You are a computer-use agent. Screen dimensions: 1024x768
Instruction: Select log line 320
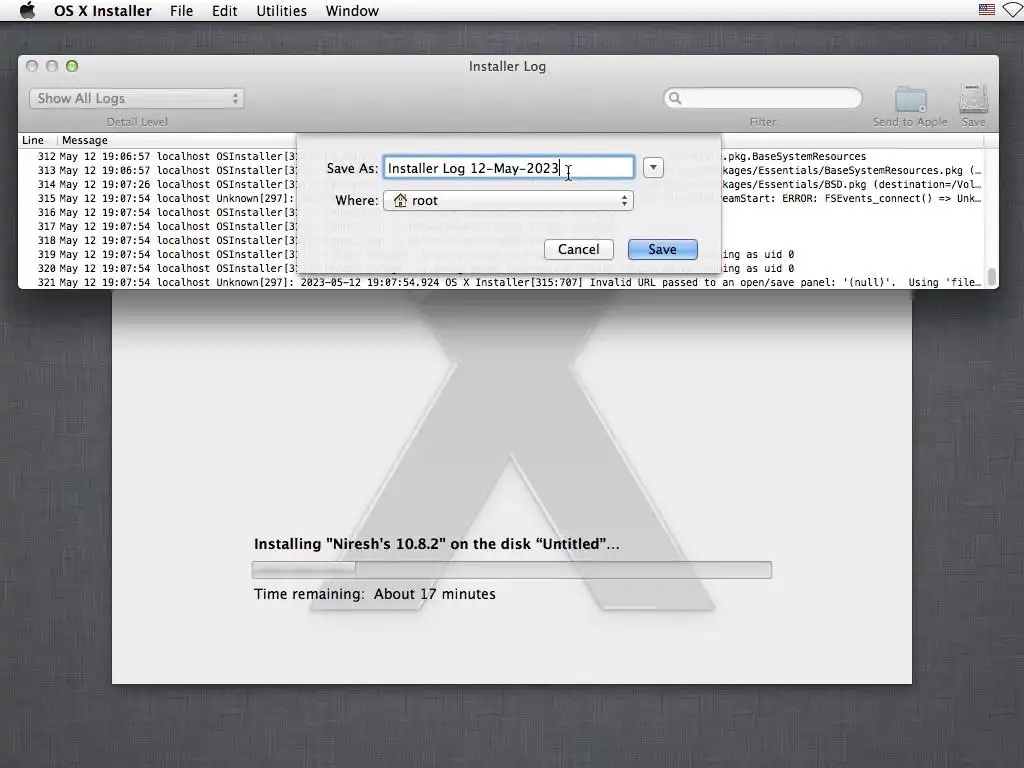pyautogui.click(x=502, y=268)
